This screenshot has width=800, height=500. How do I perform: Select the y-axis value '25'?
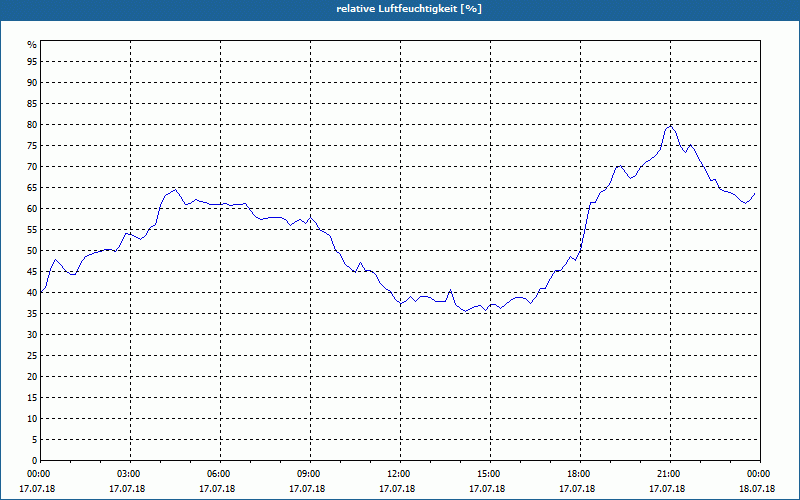[32, 356]
